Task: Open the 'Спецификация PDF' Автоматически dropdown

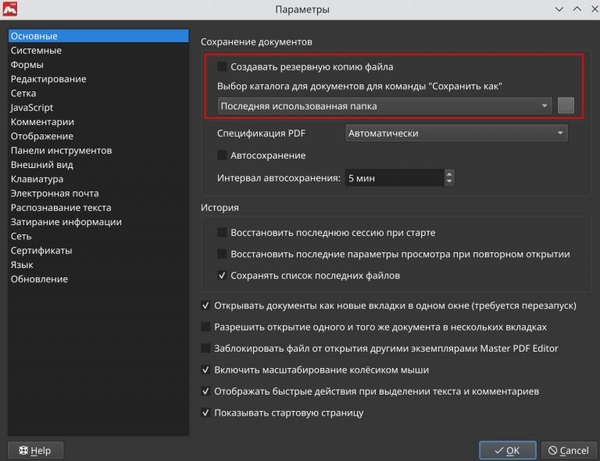Action: (457, 133)
